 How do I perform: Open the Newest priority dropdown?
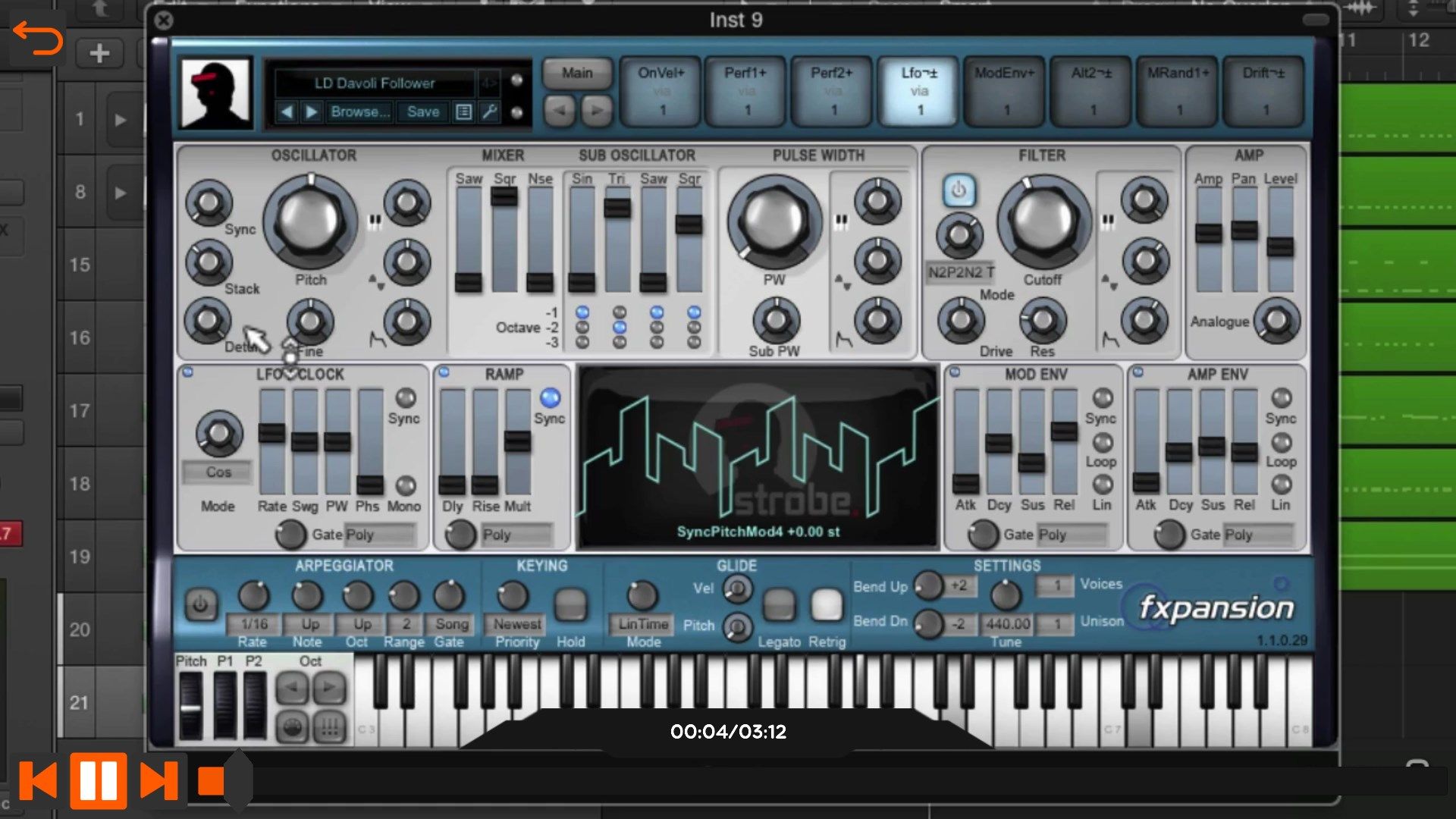coord(517,624)
